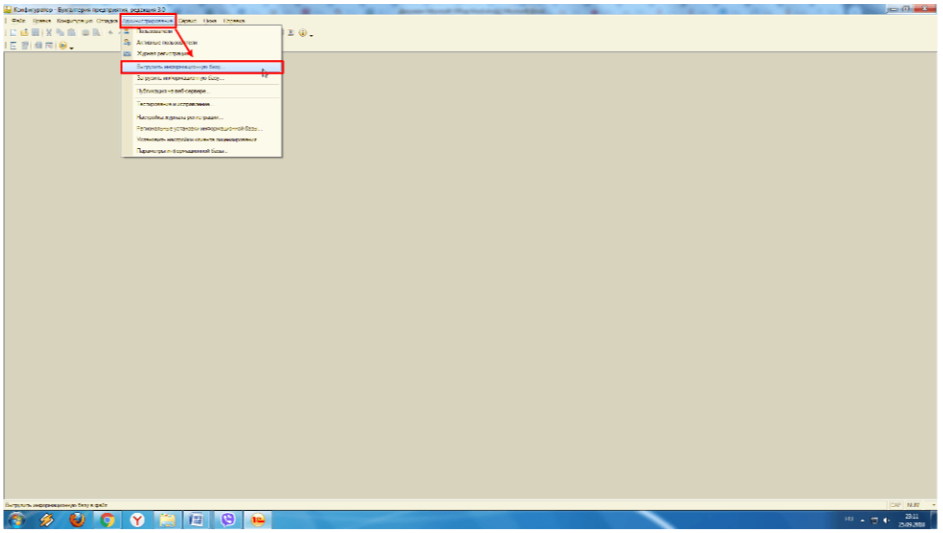Open the Файл menu
The height and width of the screenshot is (533, 943).
[x=18, y=20]
